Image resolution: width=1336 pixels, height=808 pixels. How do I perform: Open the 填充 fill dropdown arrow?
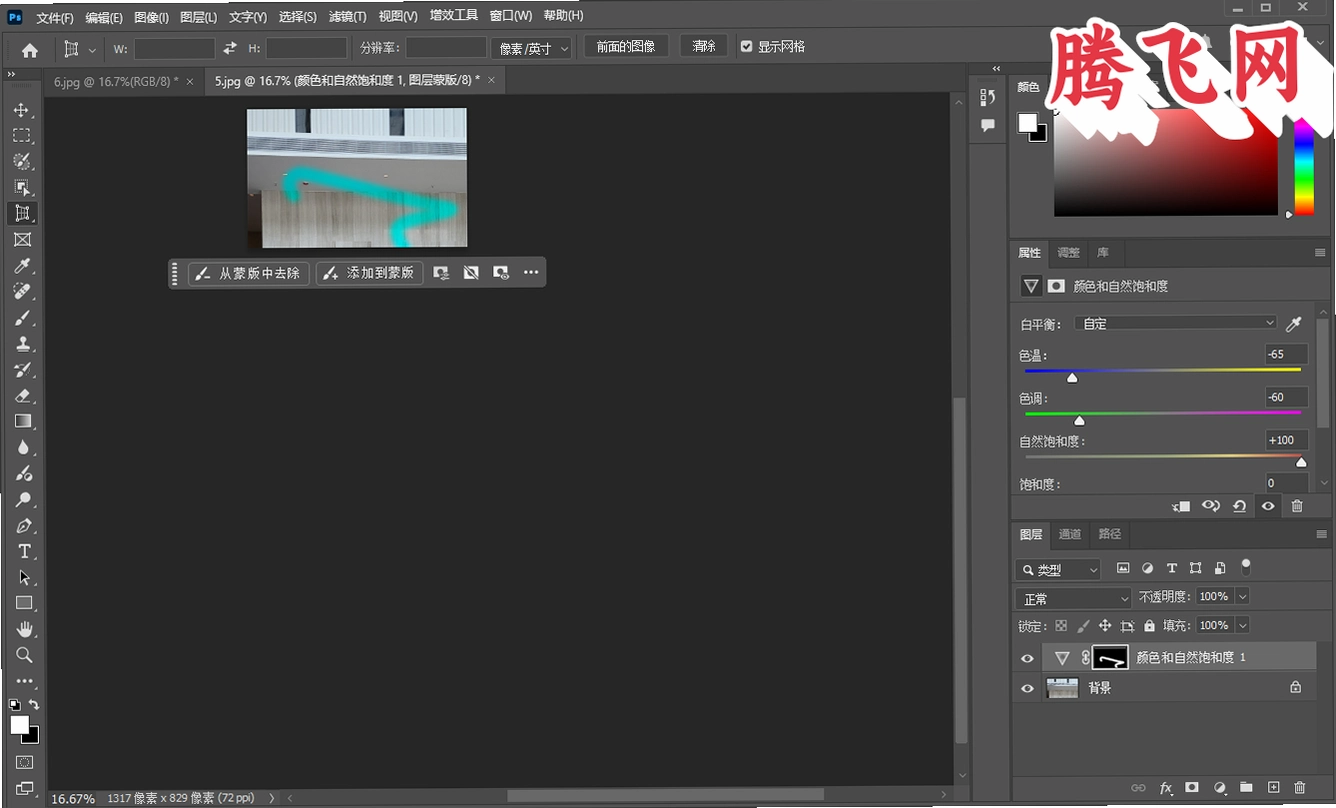pos(1243,626)
